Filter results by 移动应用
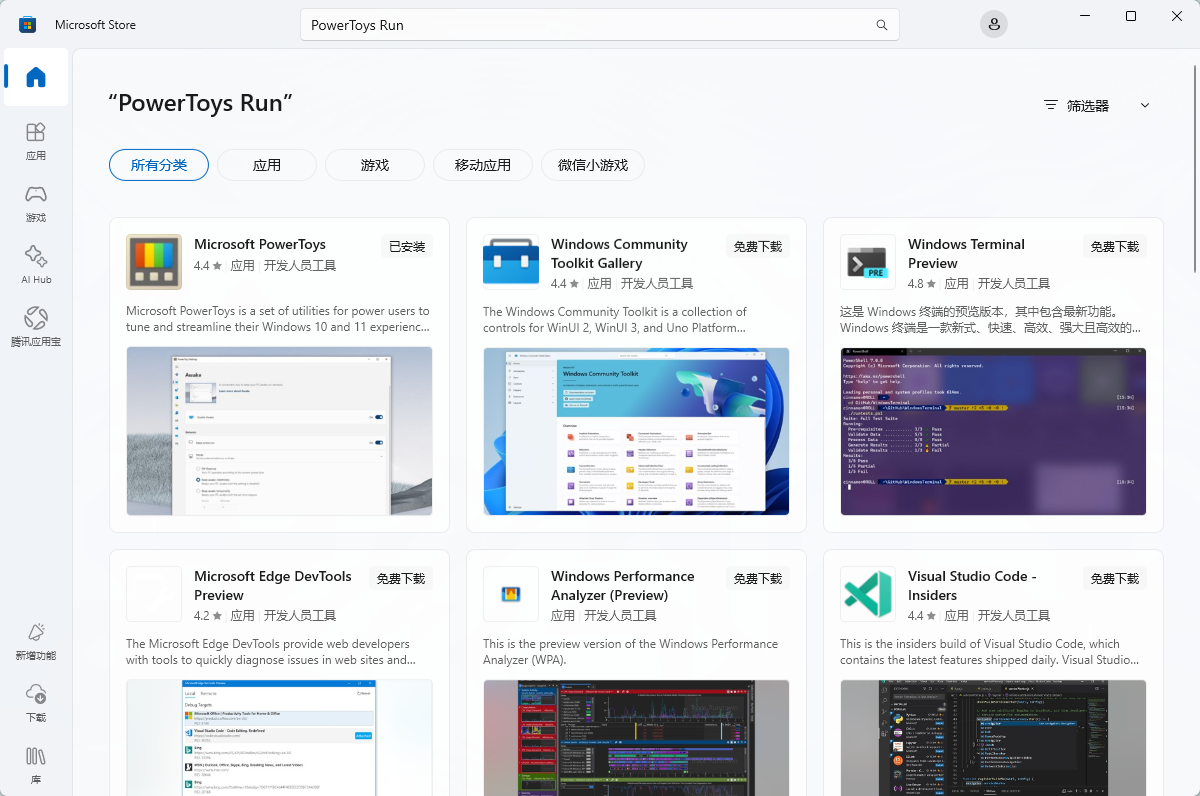The width and height of the screenshot is (1200, 796). point(483,165)
